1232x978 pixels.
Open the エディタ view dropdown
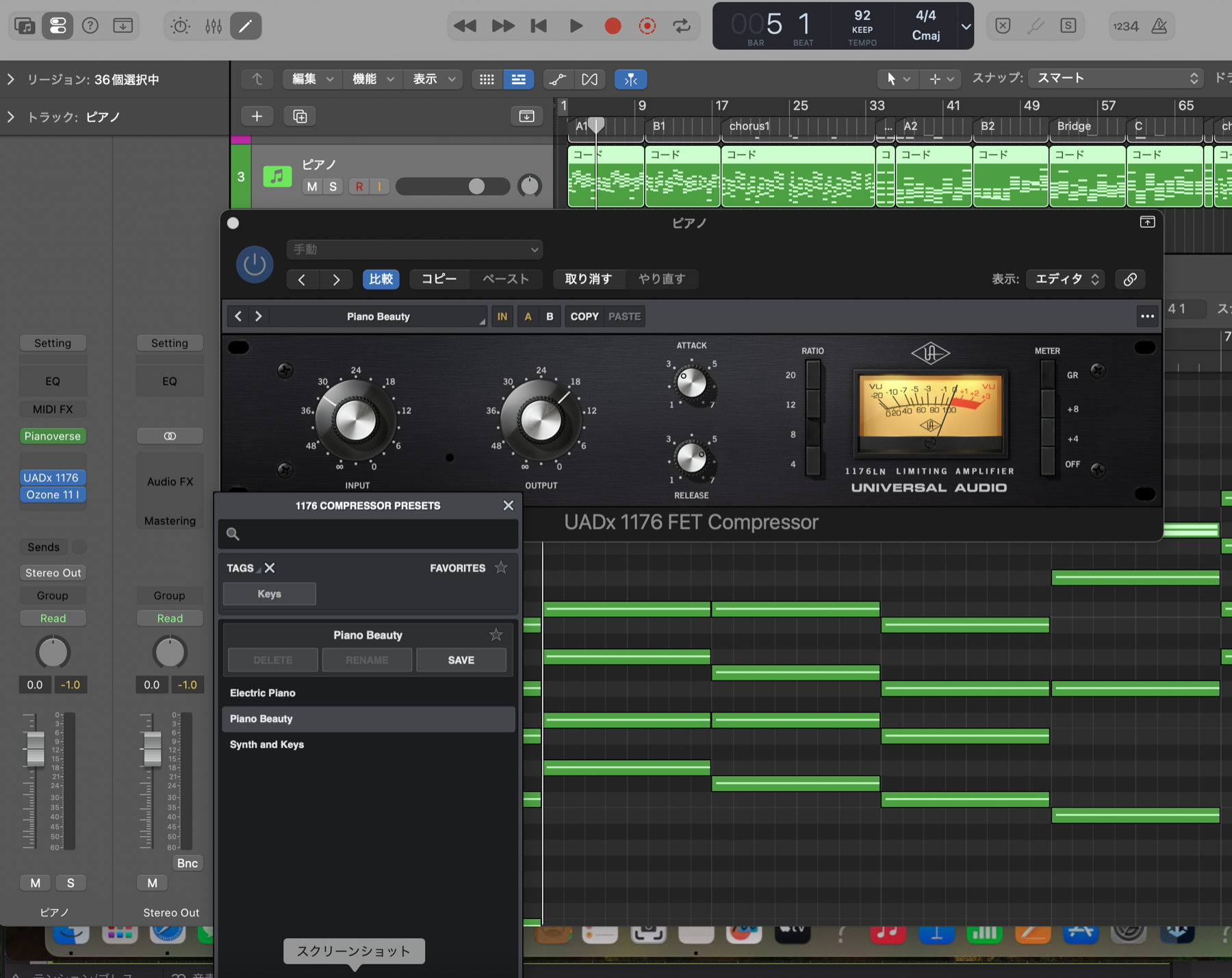[x=1066, y=279]
